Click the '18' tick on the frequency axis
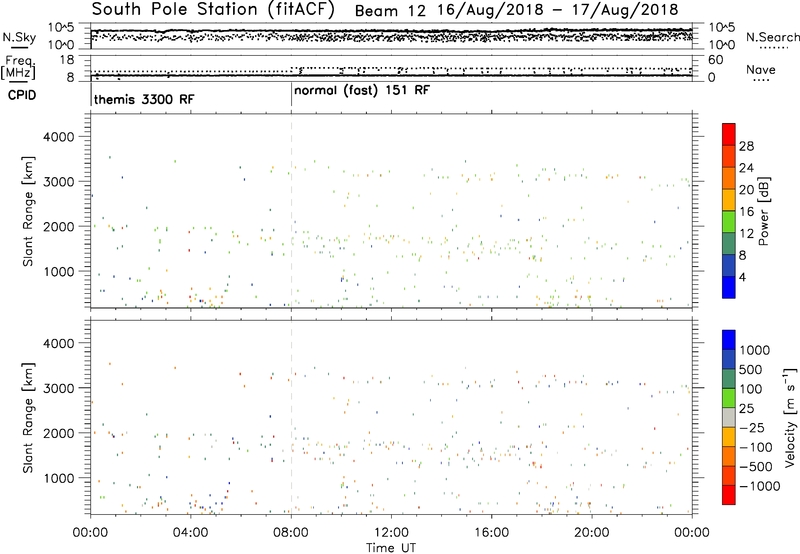This screenshot has height=554, width=800. tap(67, 60)
